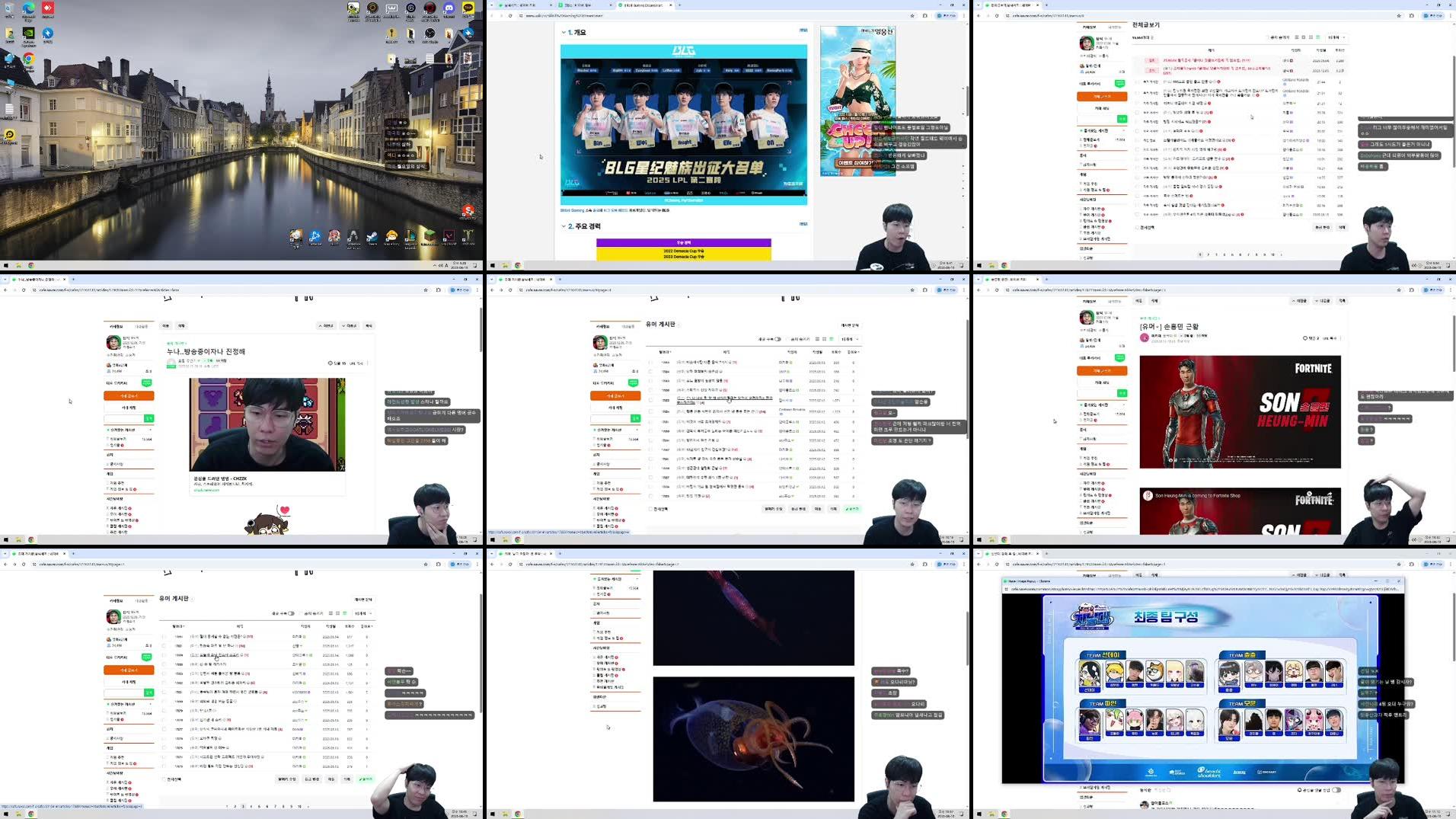The image size is (1456, 819).
Task: Open tab search chevron in BLG wiki window
Action: [x=492, y=5]
